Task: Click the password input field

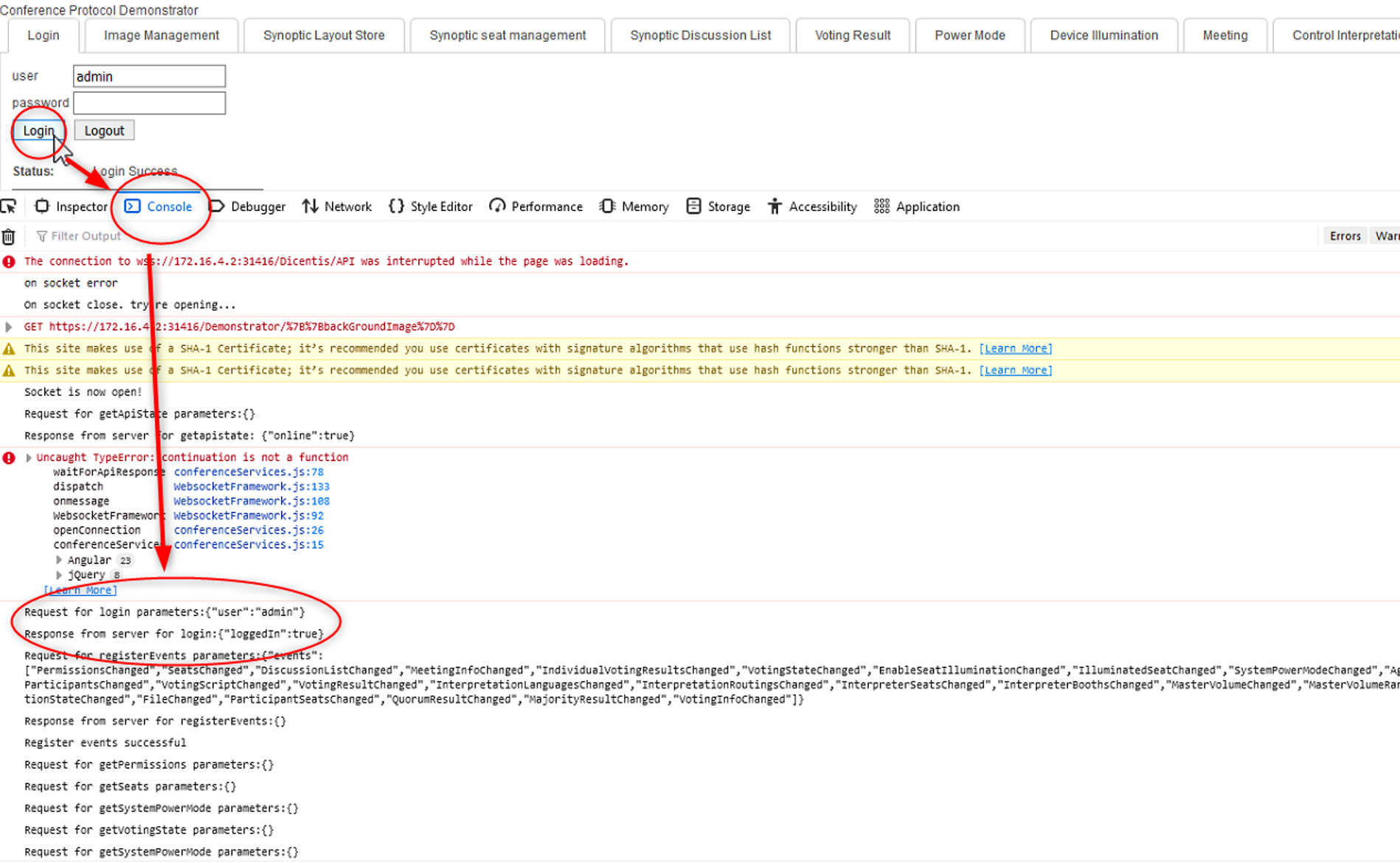Action: point(149,103)
